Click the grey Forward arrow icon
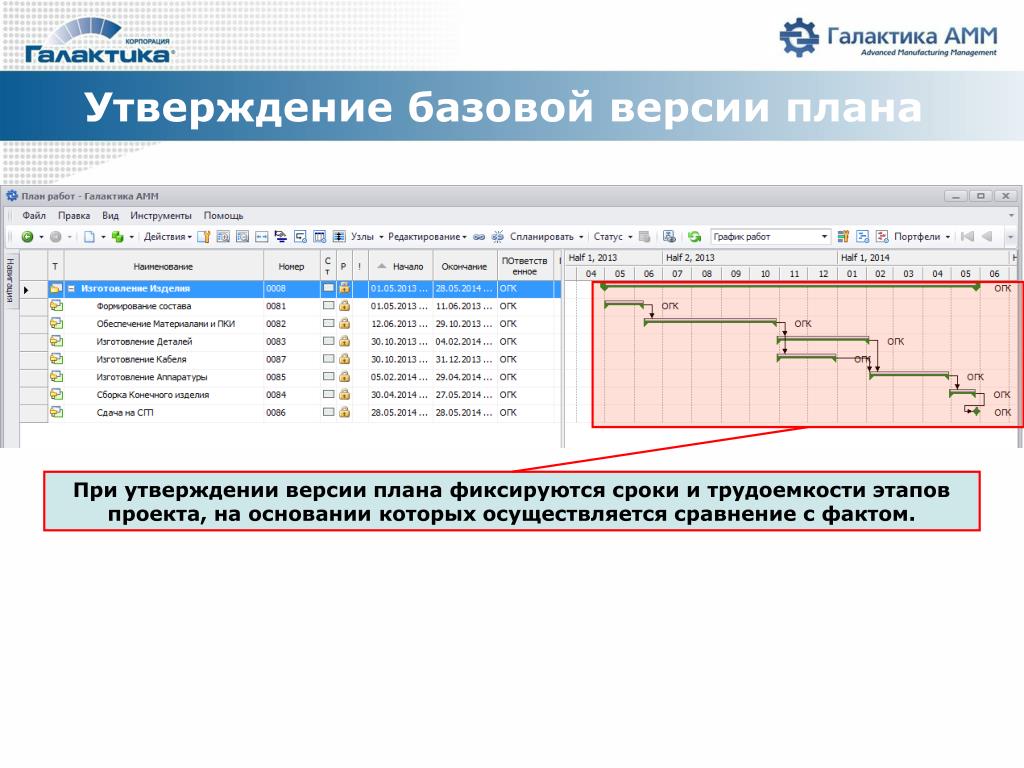The height and width of the screenshot is (768, 1024). [56, 236]
